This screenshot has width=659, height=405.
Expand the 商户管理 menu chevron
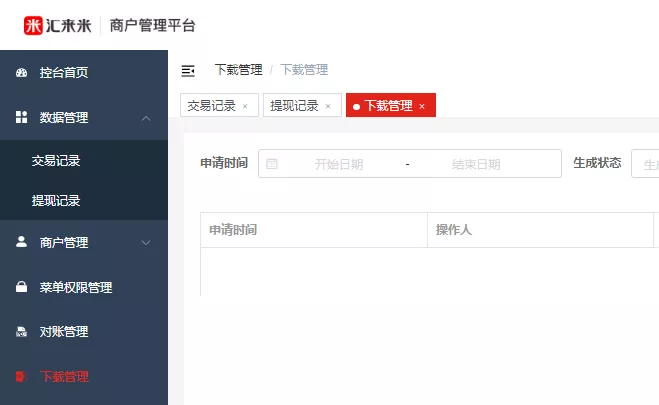pos(146,242)
